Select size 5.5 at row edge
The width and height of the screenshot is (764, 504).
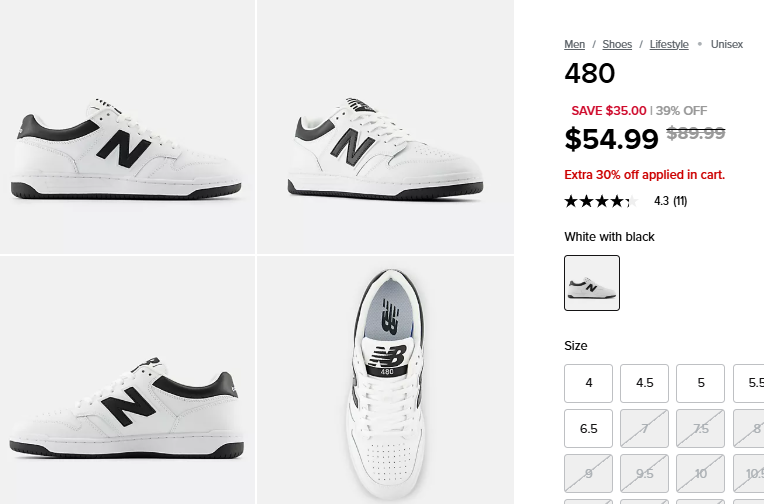click(x=752, y=383)
